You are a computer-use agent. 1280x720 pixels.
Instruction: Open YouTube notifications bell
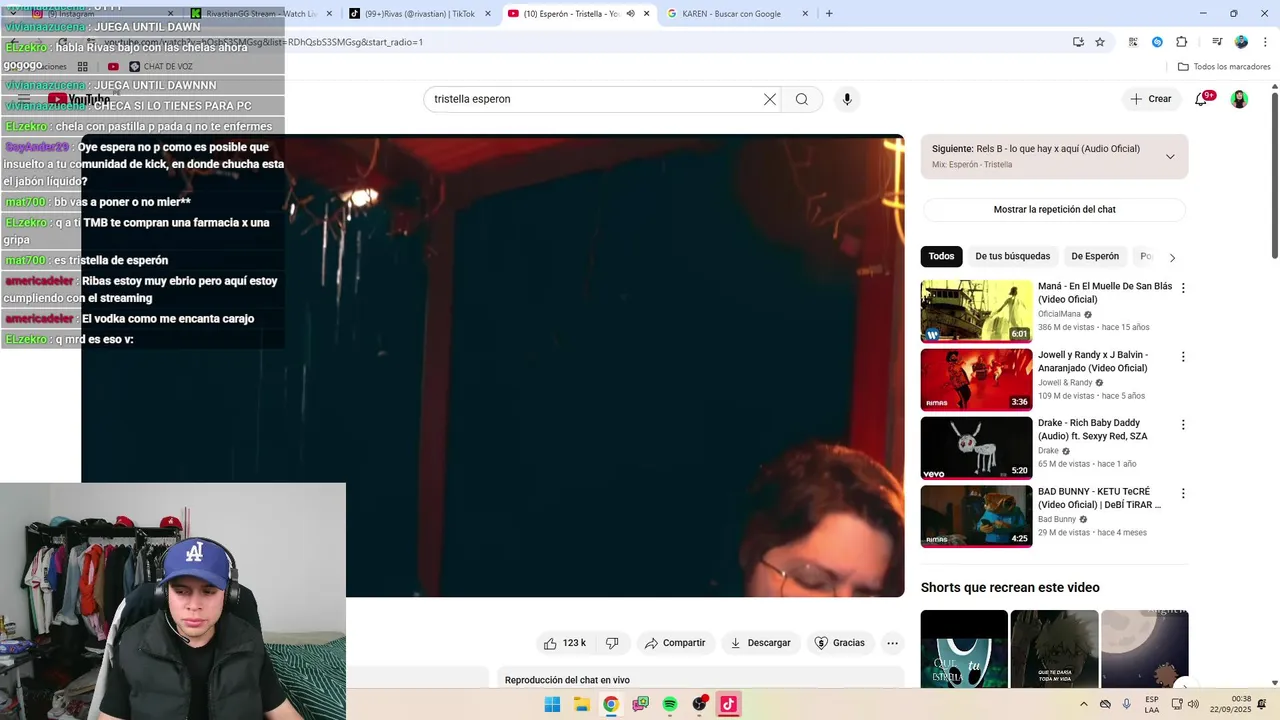tap(1203, 98)
